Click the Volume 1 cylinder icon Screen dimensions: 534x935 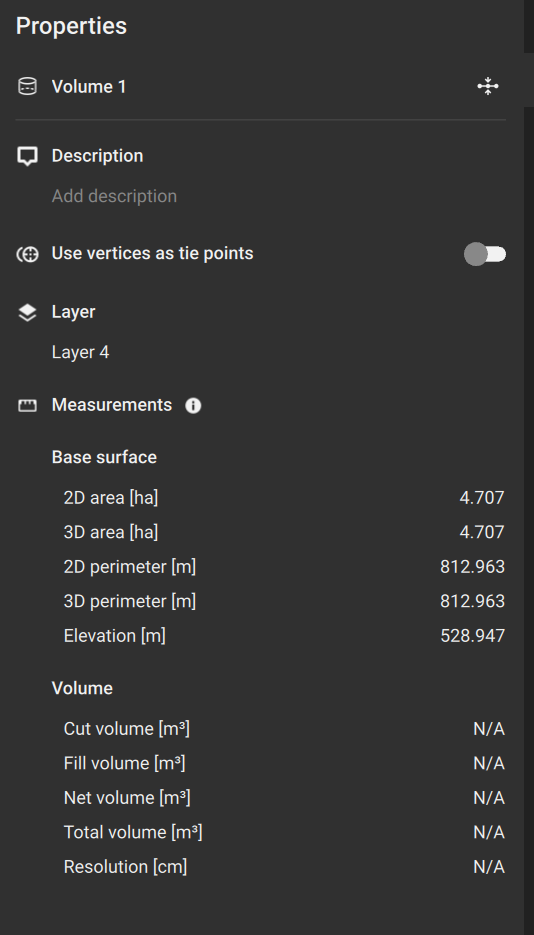point(27,86)
